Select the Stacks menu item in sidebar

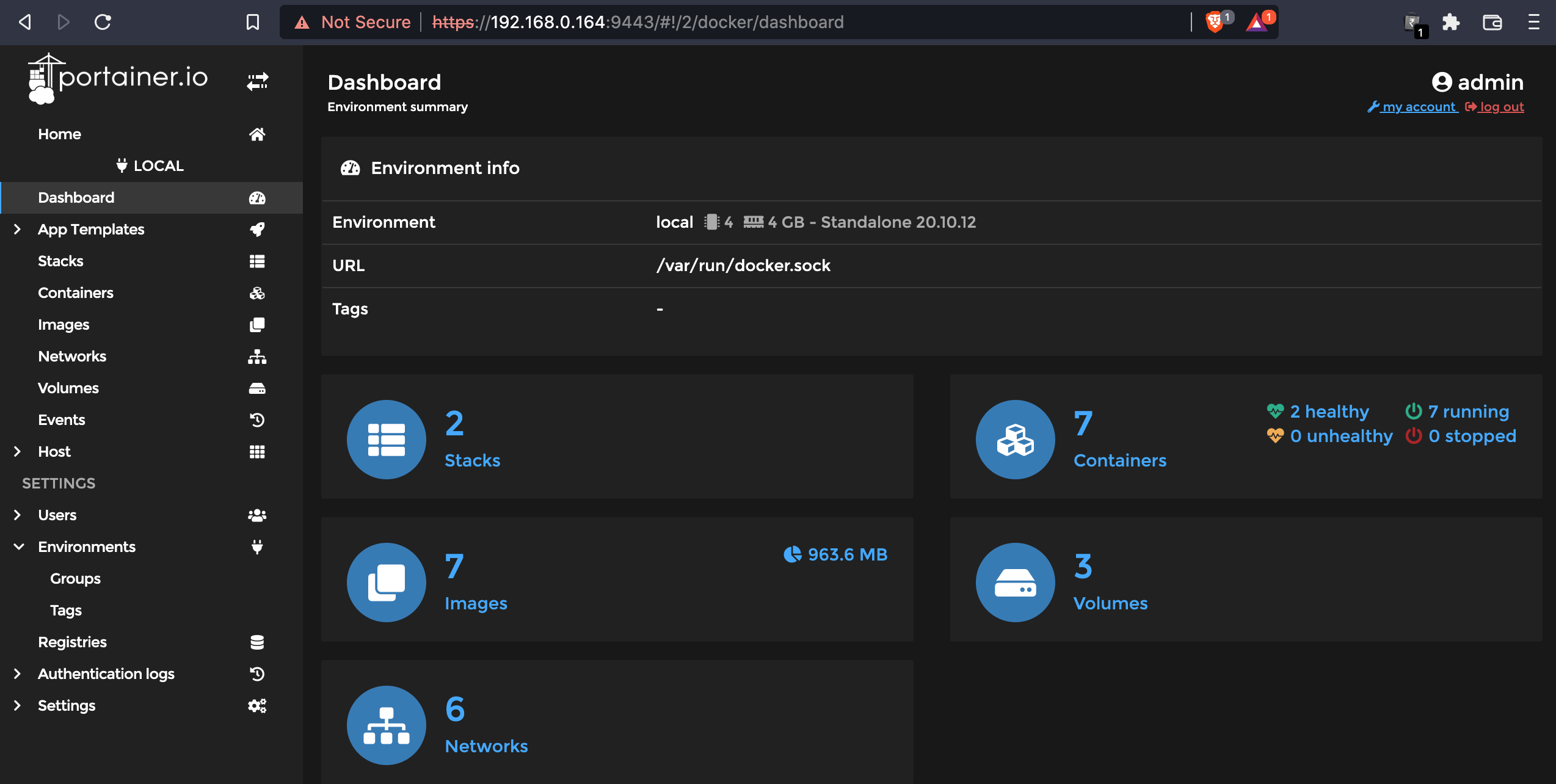click(x=60, y=261)
